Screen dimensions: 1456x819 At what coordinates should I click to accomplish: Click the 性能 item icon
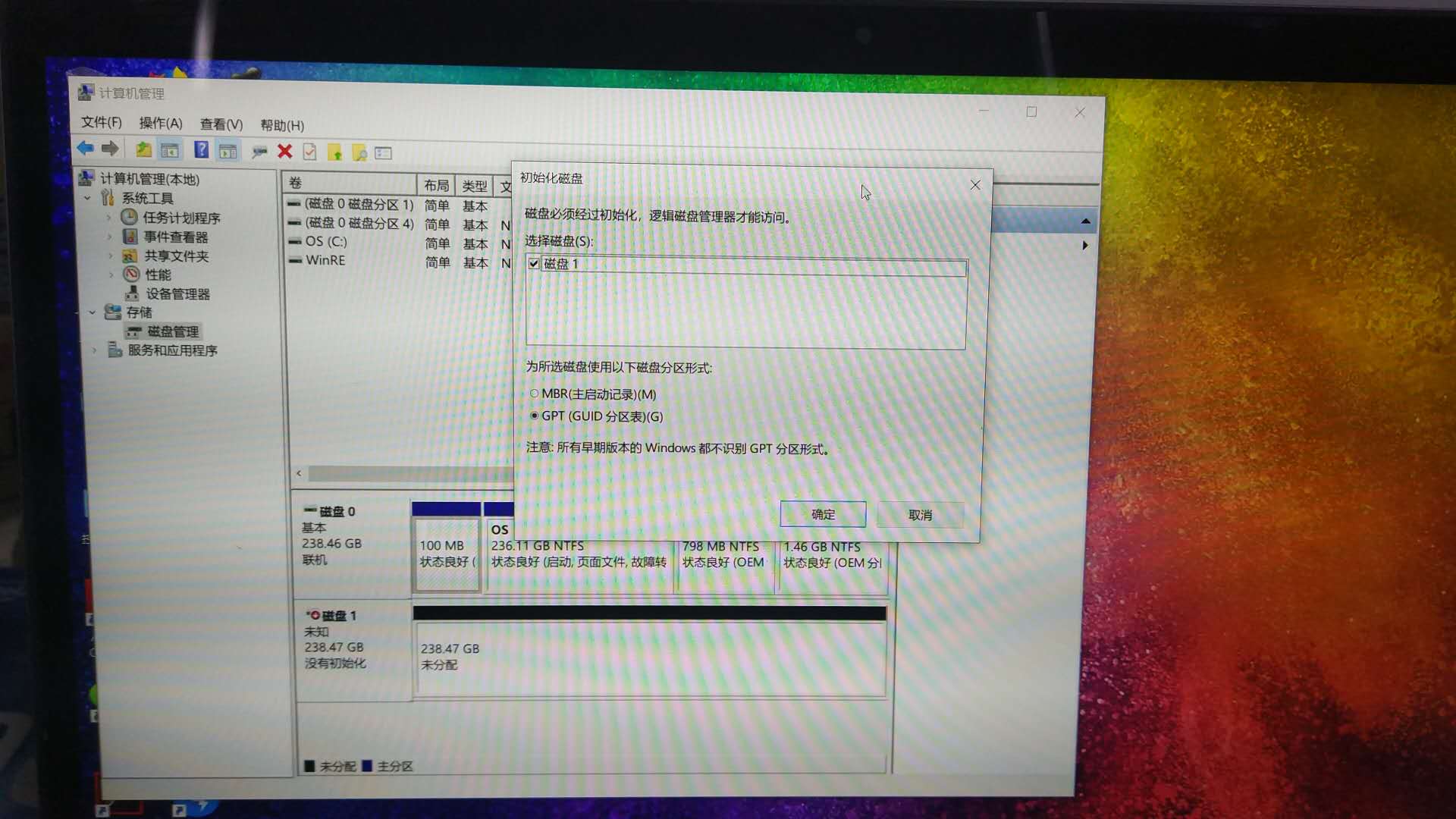tap(132, 274)
